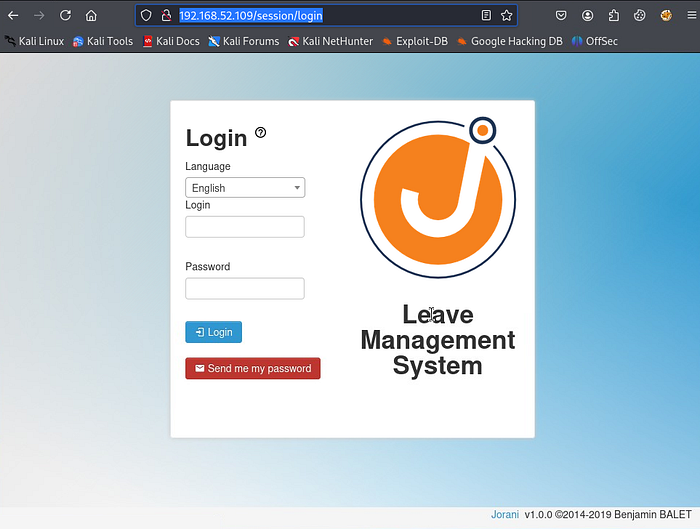Click the orange Jorani logo image
The image size is (700, 529).
coord(438,198)
